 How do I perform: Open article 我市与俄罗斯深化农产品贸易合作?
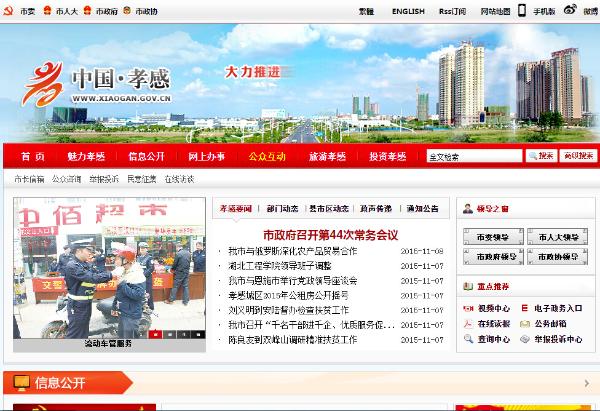click(293, 251)
